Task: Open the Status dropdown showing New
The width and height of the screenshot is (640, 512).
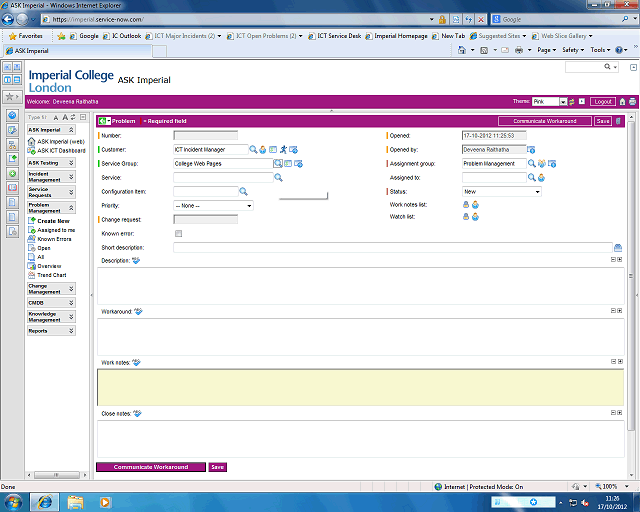Action: click(x=501, y=191)
